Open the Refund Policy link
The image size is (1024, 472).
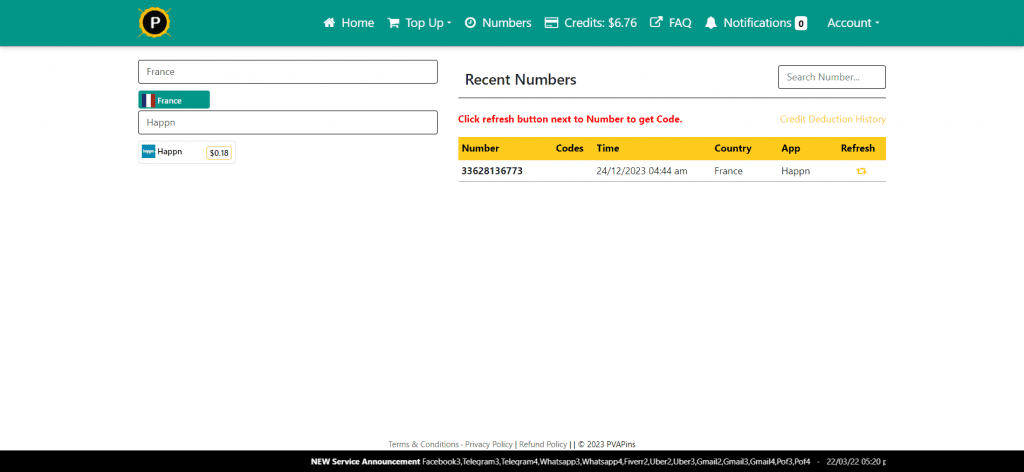542,444
